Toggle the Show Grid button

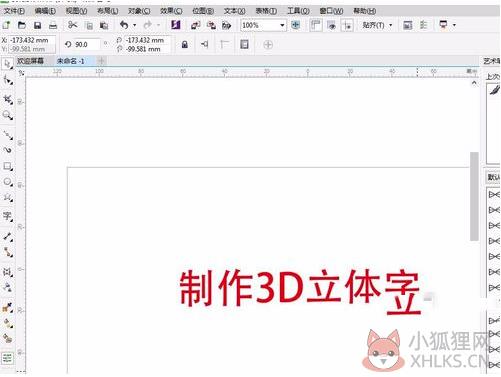pyautogui.click(x=331, y=25)
